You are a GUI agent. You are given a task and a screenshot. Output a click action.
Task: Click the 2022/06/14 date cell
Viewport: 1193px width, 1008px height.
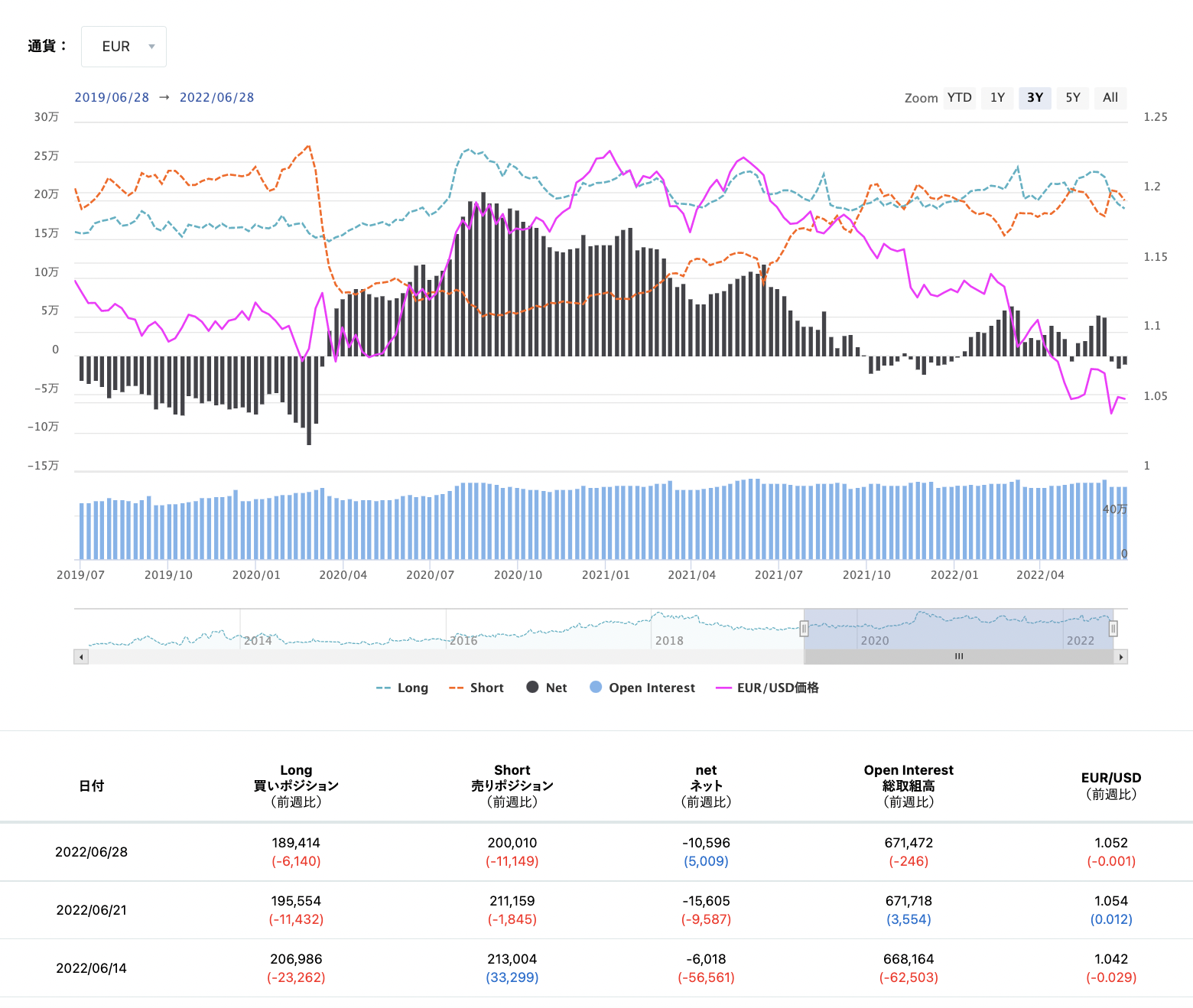pos(92,968)
